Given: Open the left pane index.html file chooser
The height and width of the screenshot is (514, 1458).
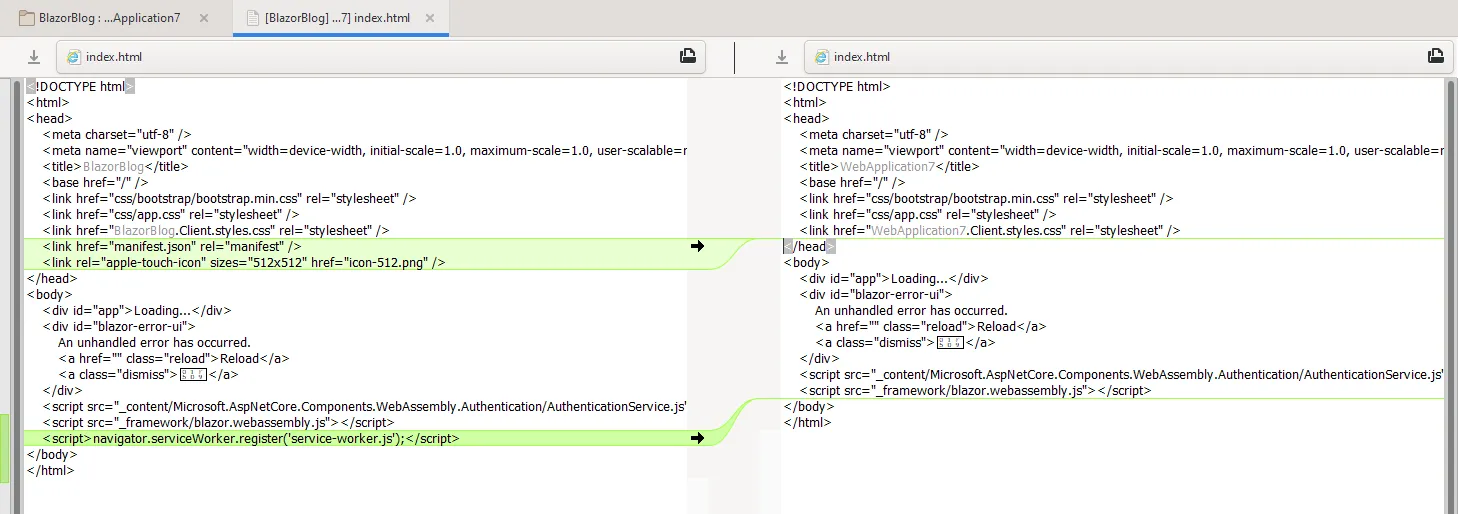Looking at the screenshot, I should [381, 57].
